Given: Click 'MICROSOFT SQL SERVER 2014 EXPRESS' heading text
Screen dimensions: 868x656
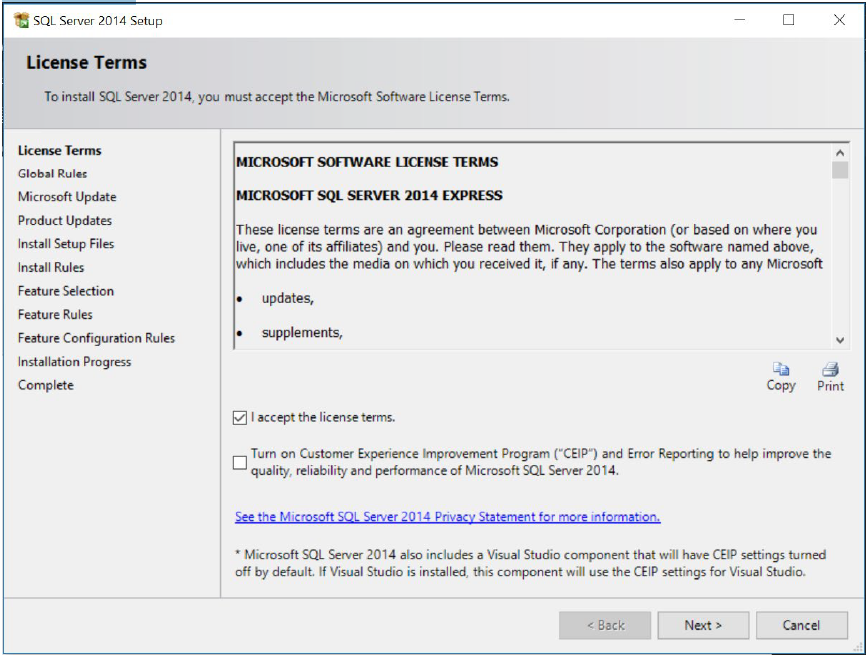Looking at the screenshot, I should pos(369,195).
